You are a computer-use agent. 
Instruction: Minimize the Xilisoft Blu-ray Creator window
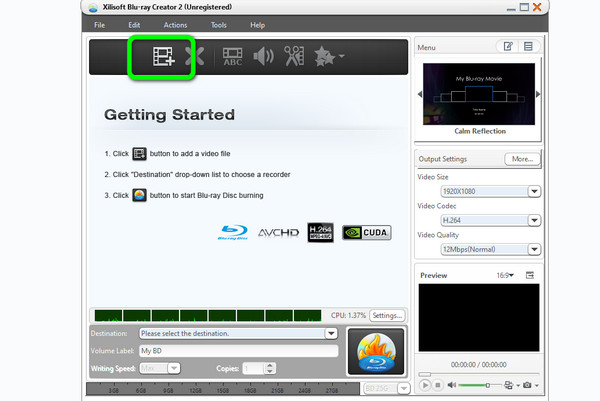tap(511, 8)
